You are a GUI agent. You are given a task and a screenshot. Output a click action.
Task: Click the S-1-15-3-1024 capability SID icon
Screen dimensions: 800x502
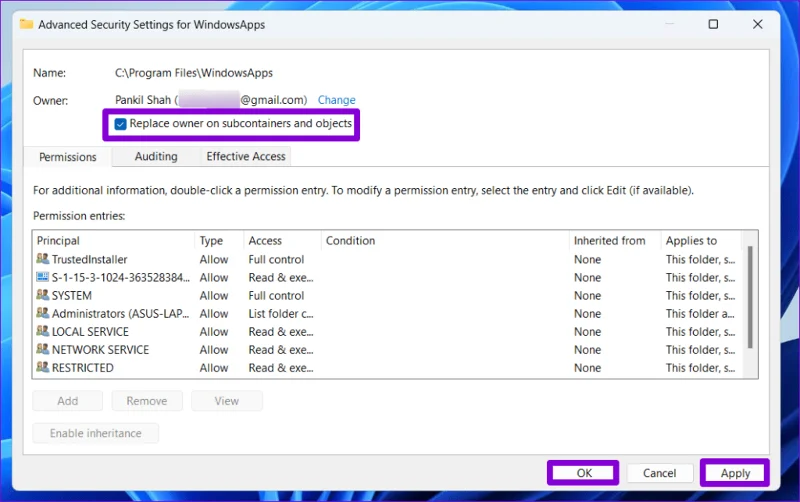pos(43,277)
